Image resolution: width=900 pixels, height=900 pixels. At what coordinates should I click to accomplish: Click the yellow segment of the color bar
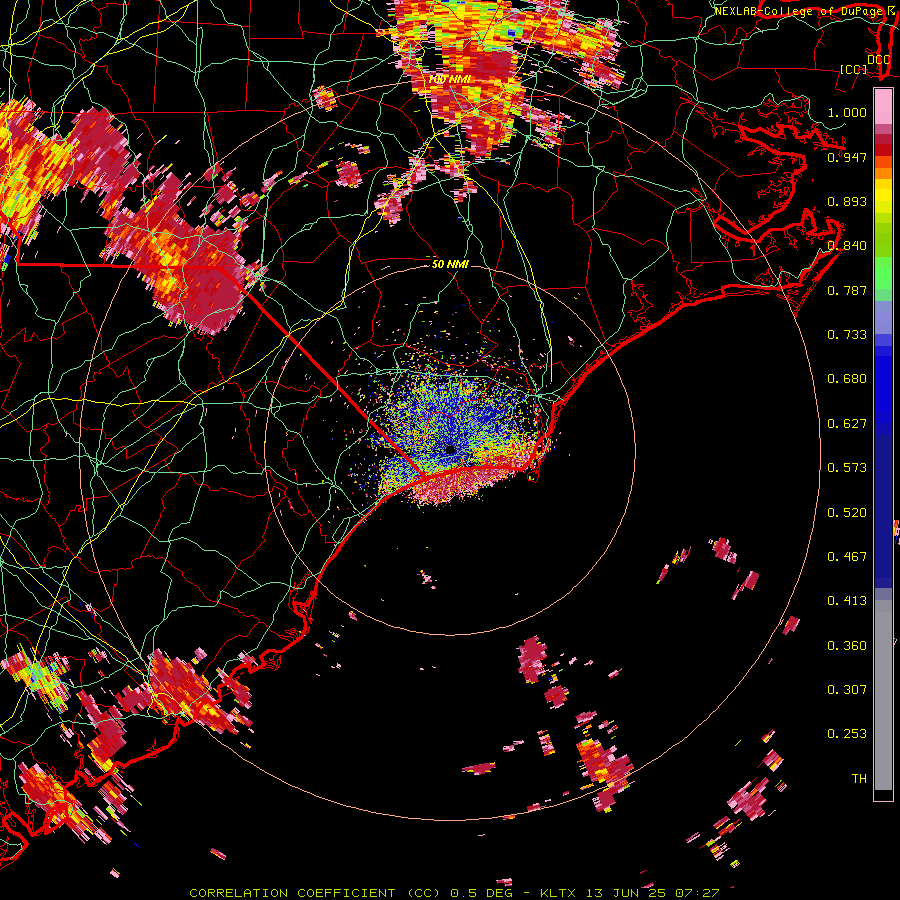(x=883, y=196)
